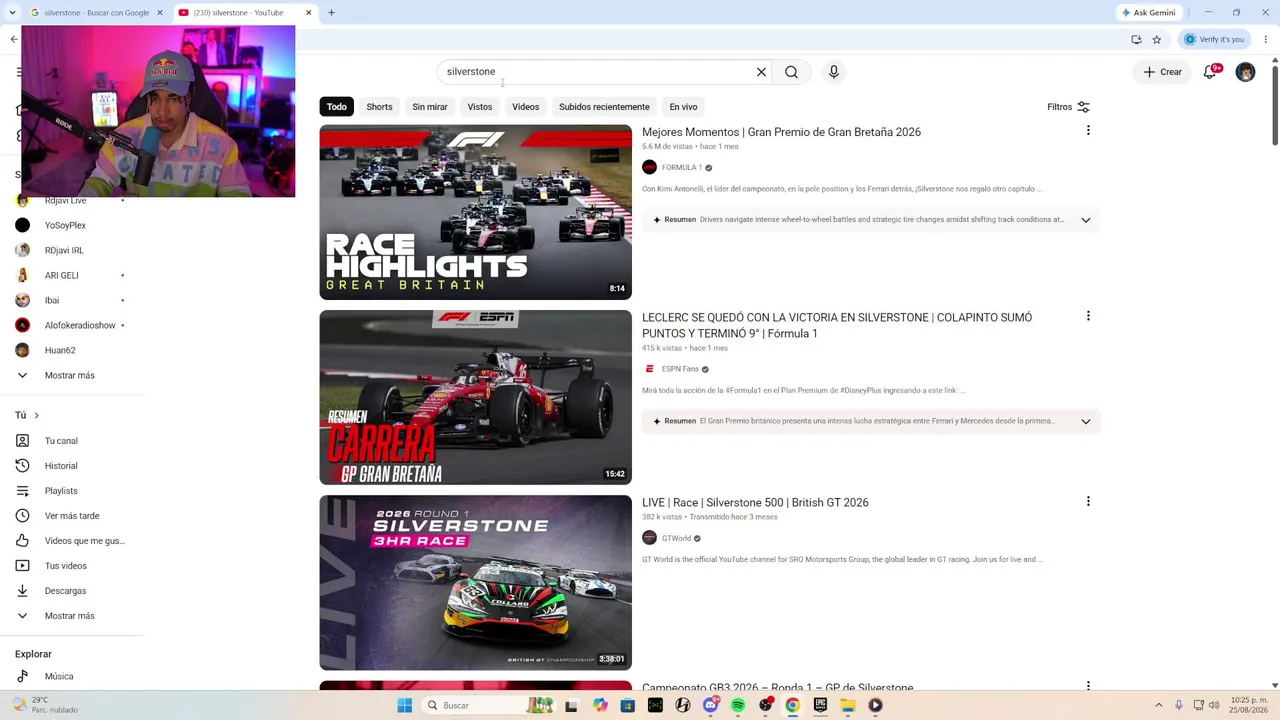
Task: Visit the ESPN Fans channel link
Action: [680, 369]
